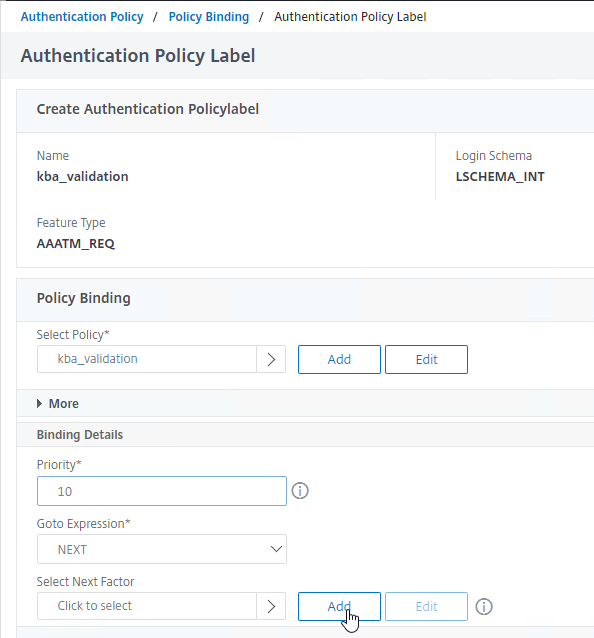Go back to Policy Binding breadcrumb
This screenshot has width=594, height=638.
(209, 17)
